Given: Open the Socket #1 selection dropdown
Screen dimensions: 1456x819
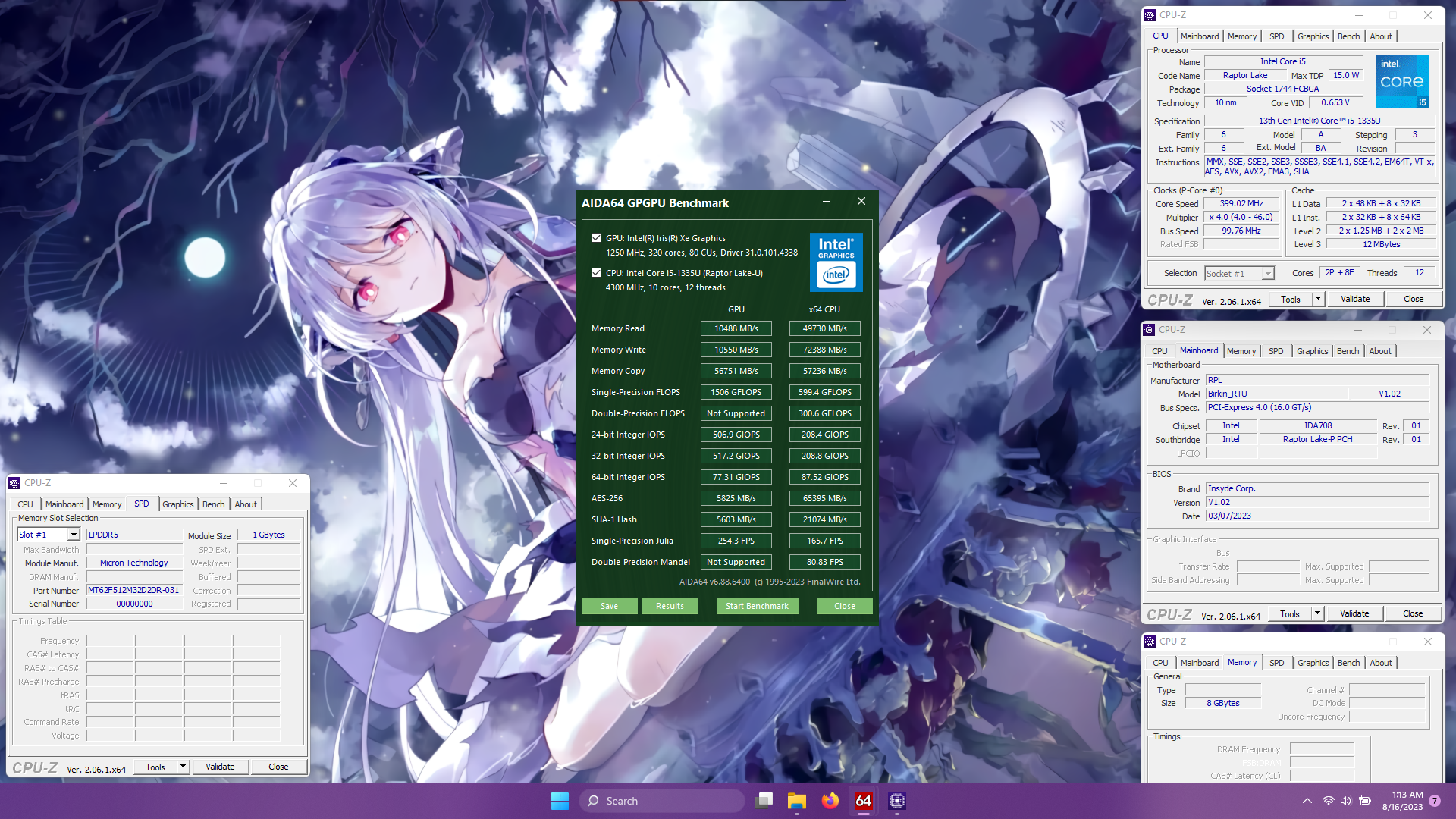Looking at the screenshot, I should point(1267,274).
